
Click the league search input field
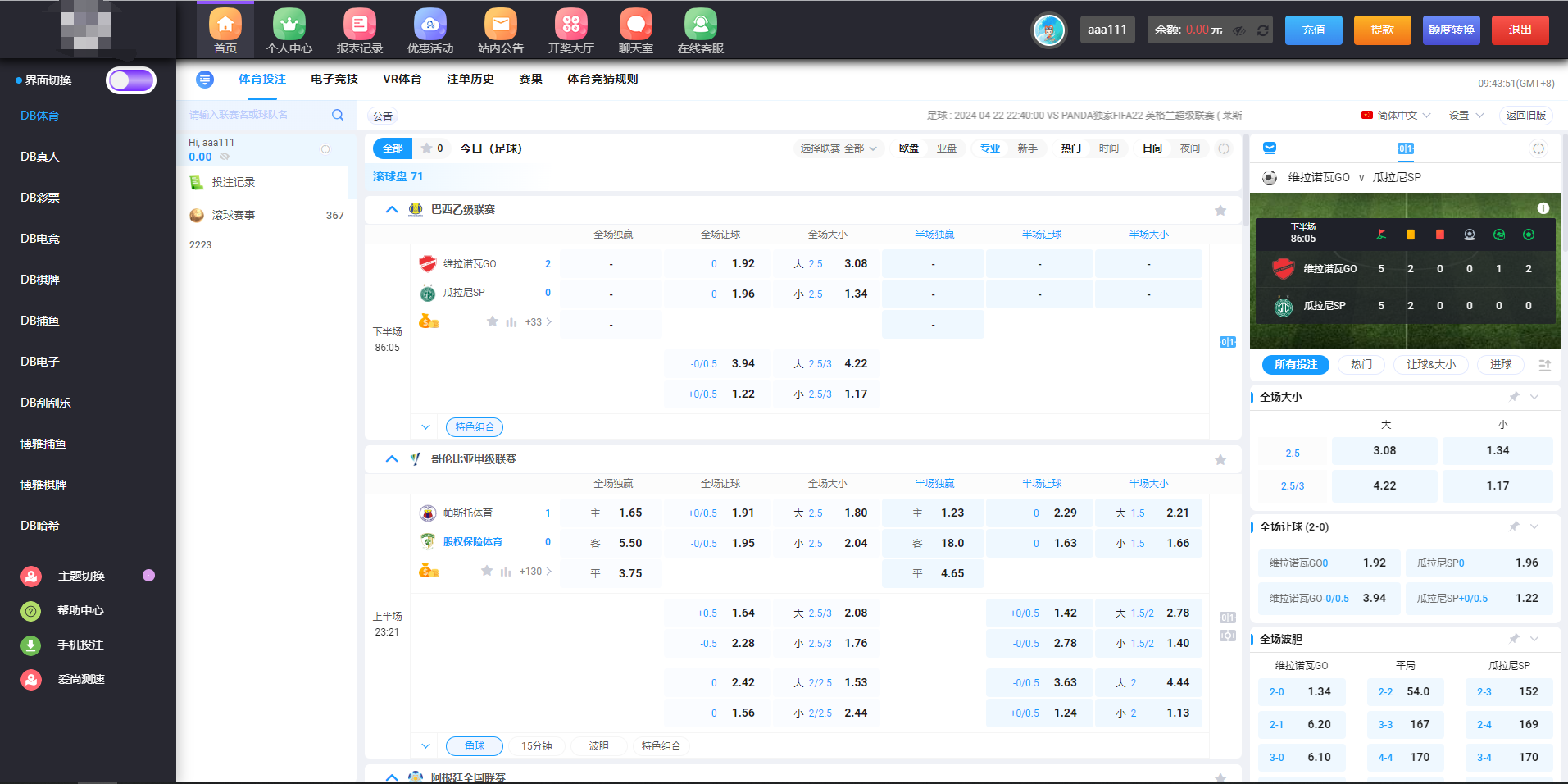[254, 115]
